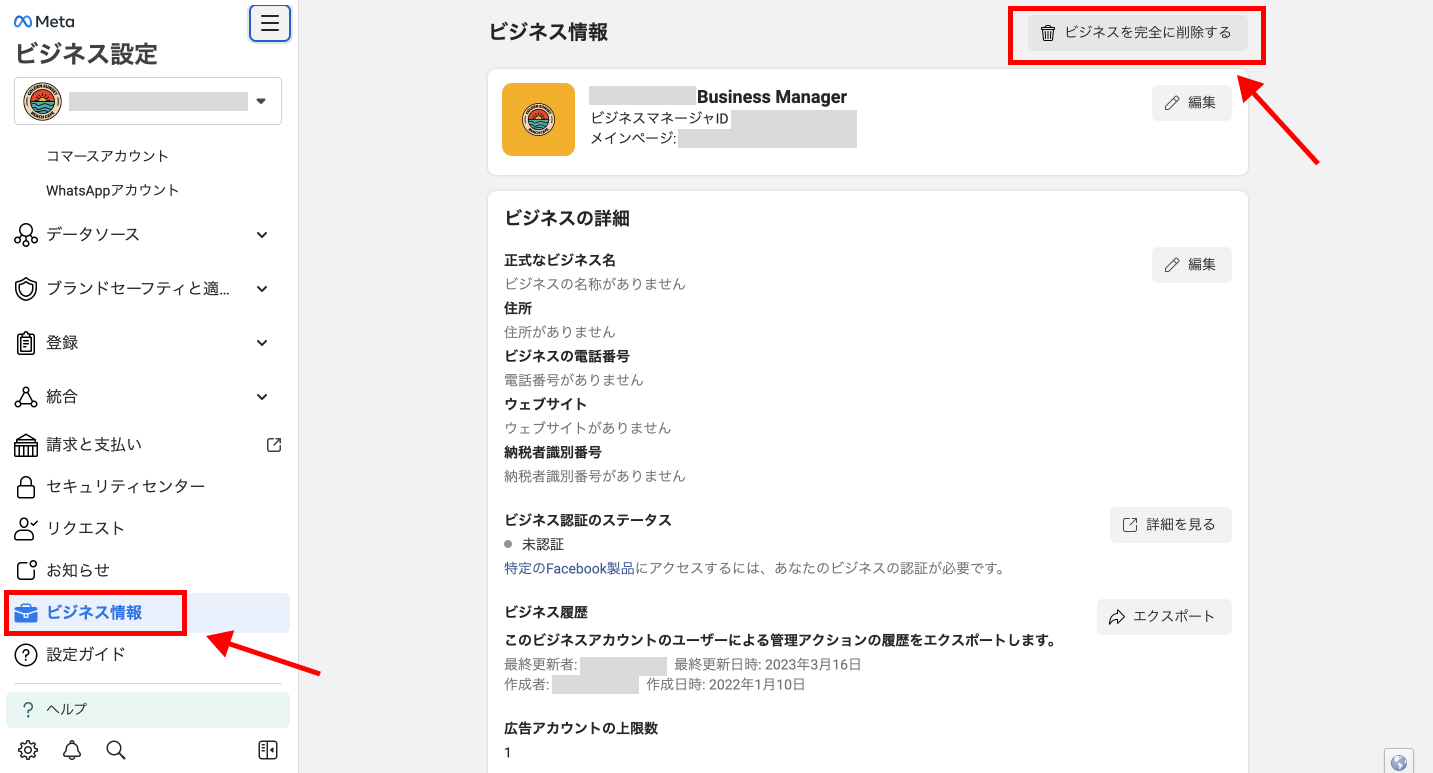1433x773 pixels.
Task: Click the 請求と支払い bank icon
Action: [26, 445]
